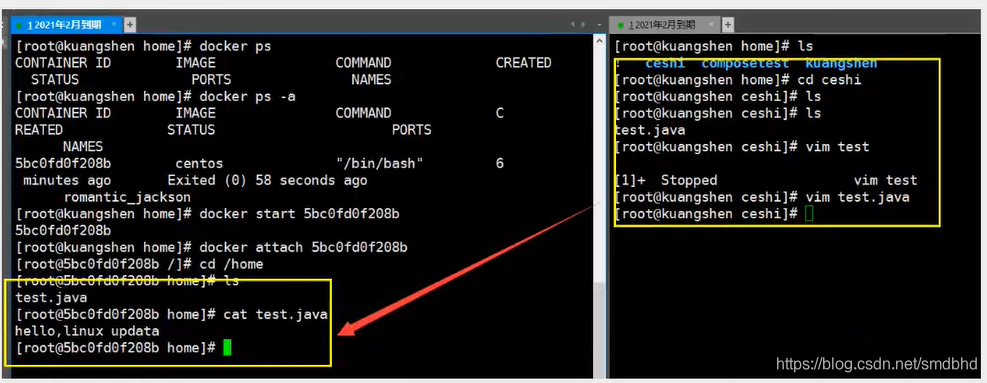Open a new tab with left pane's plus button
The height and width of the screenshot is (383, 987).
point(130,25)
